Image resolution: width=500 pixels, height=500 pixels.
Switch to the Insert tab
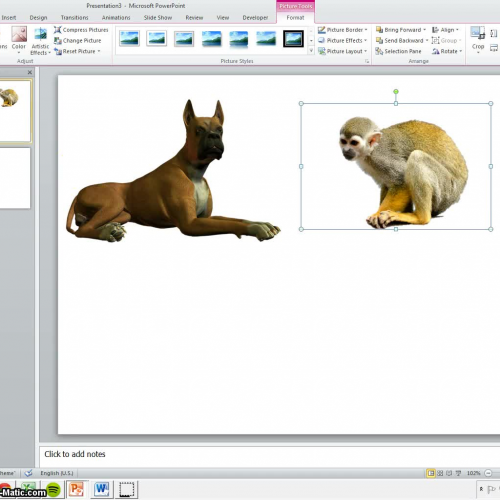click(8, 18)
